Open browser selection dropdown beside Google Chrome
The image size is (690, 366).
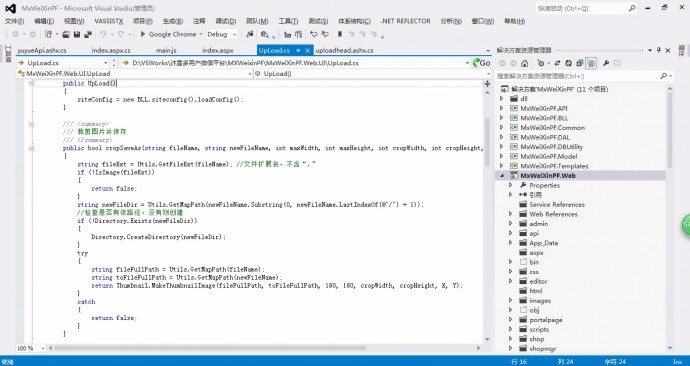200,34
